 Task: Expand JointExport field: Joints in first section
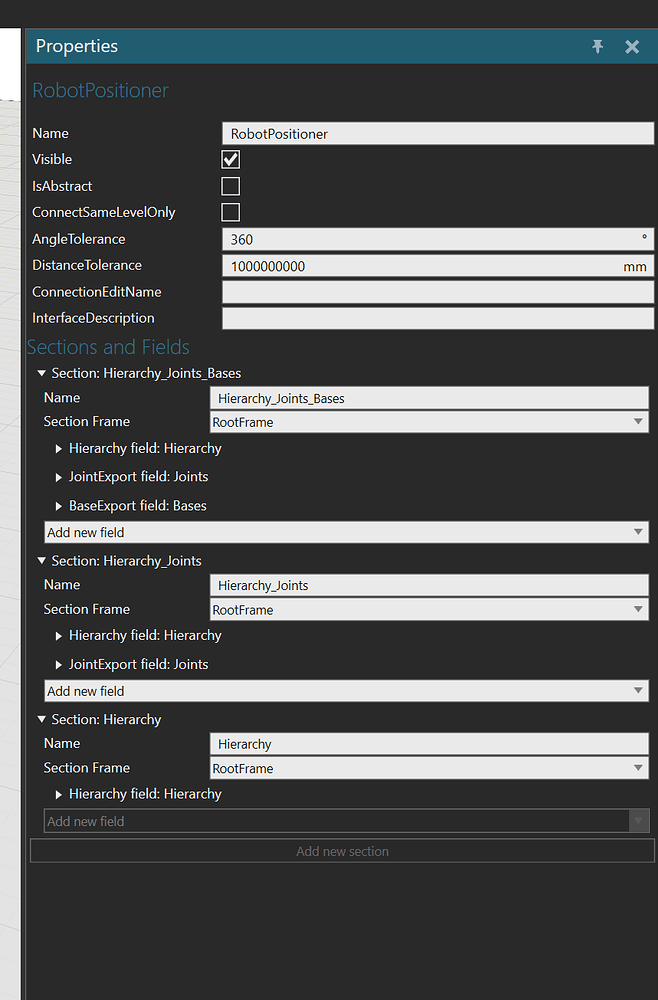58,477
